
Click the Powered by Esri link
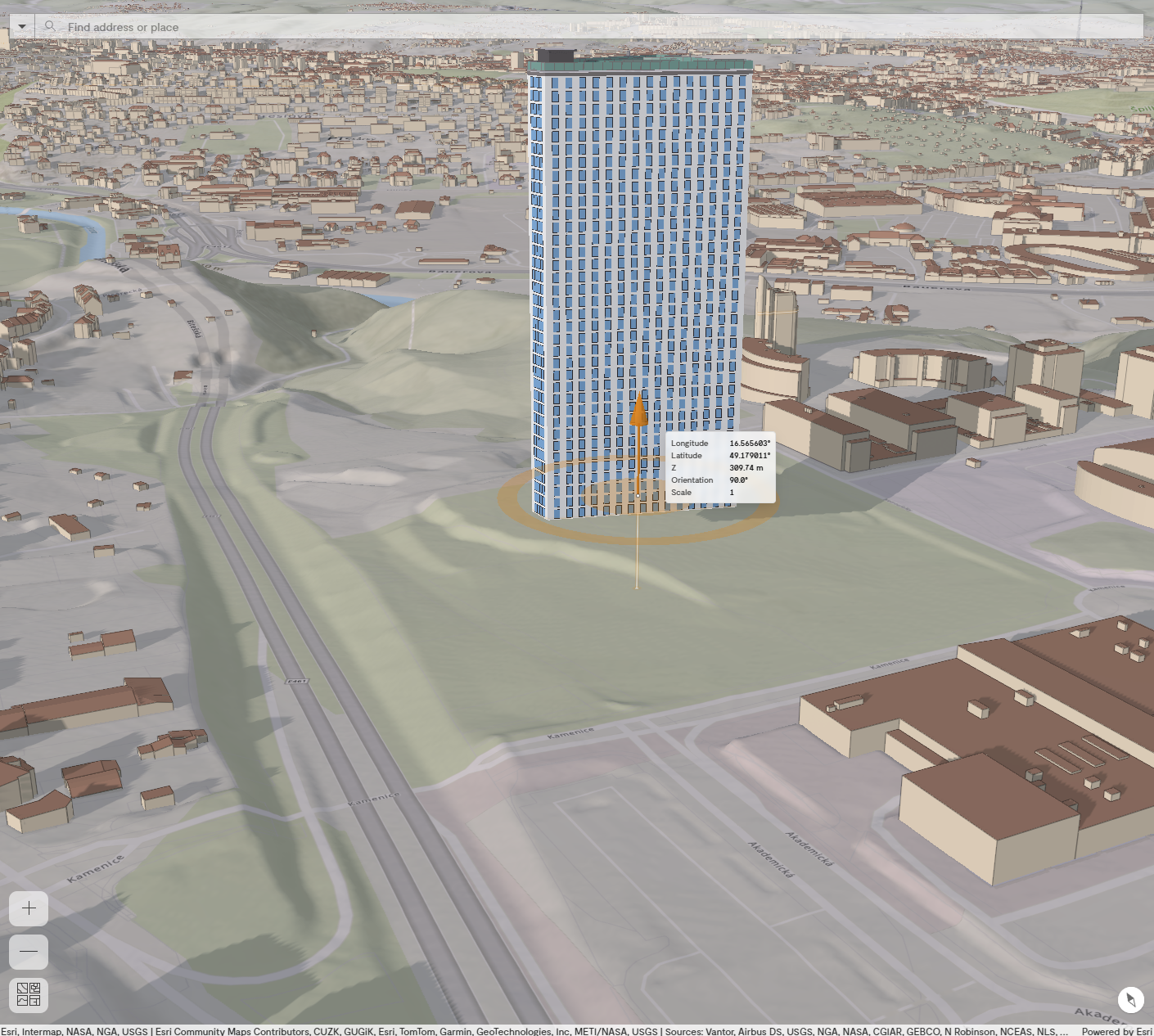coord(1116,1031)
